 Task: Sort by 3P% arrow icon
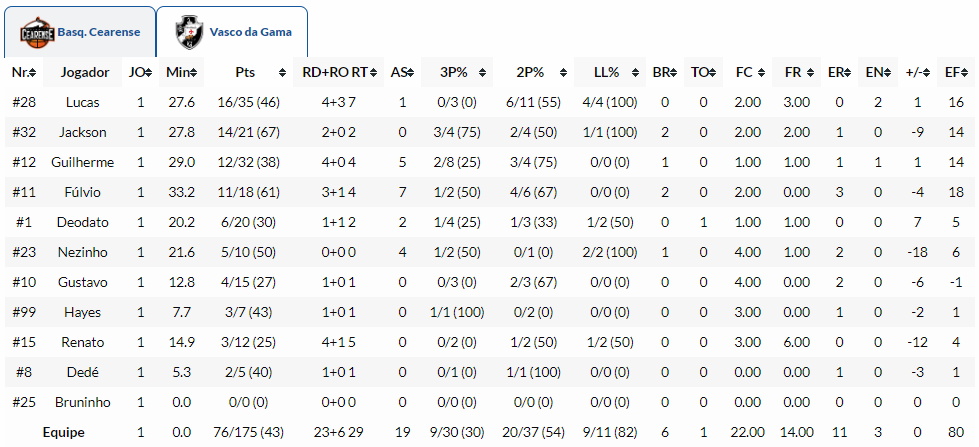[x=486, y=73]
